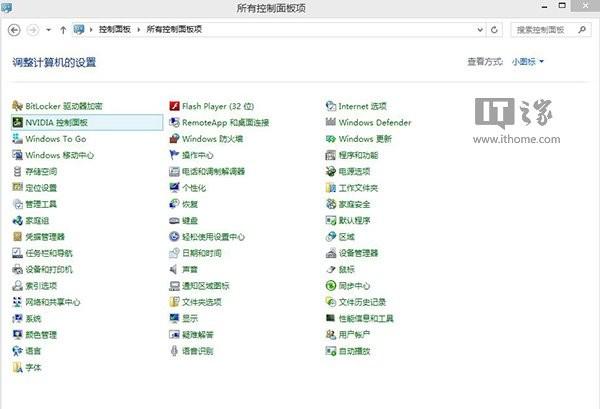Open the 小图标 view-by dropdown
The height and width of the screenshot is (409, 600).
[527, 62]
